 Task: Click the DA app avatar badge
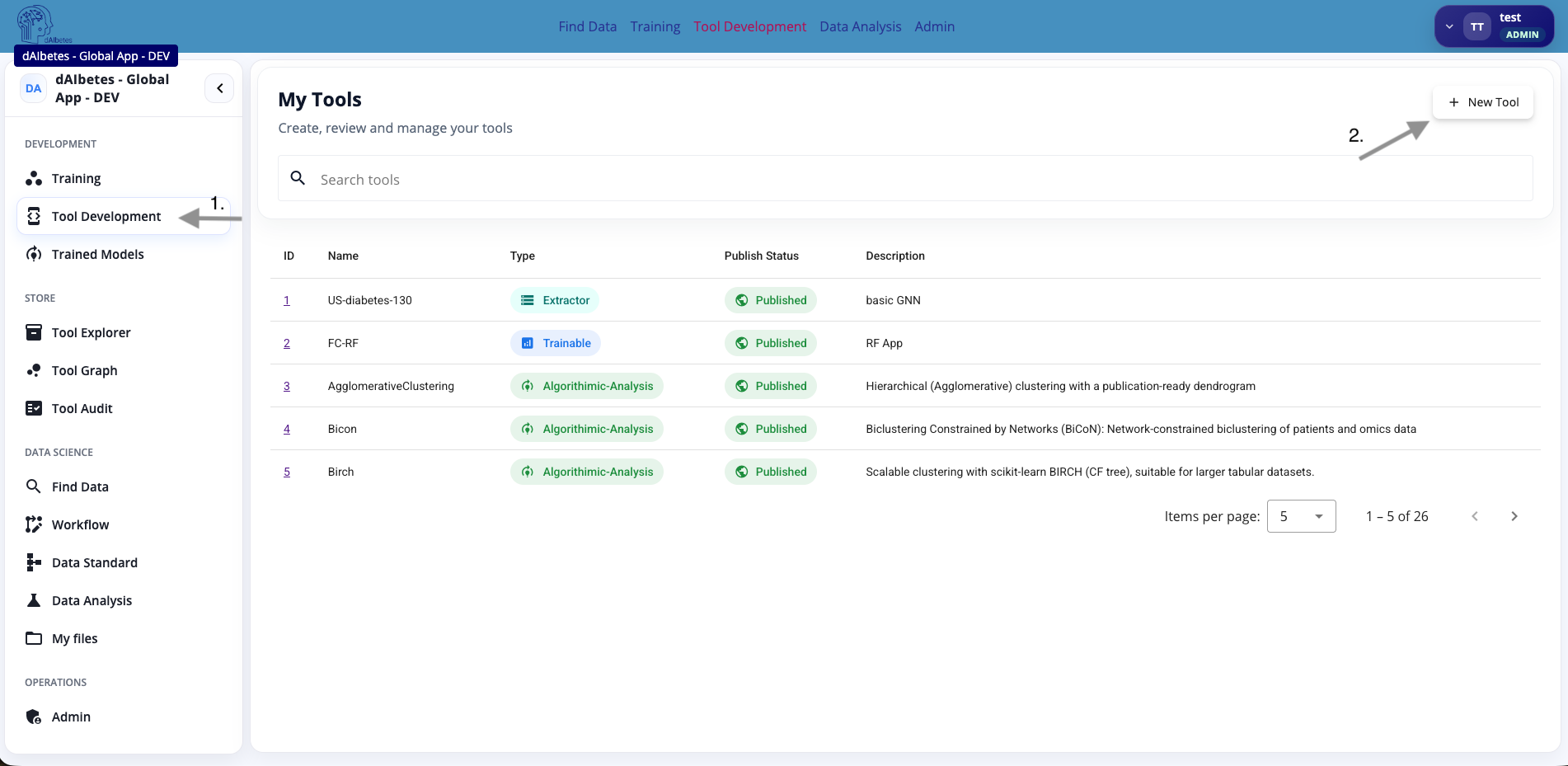click(x=33, y=88)
